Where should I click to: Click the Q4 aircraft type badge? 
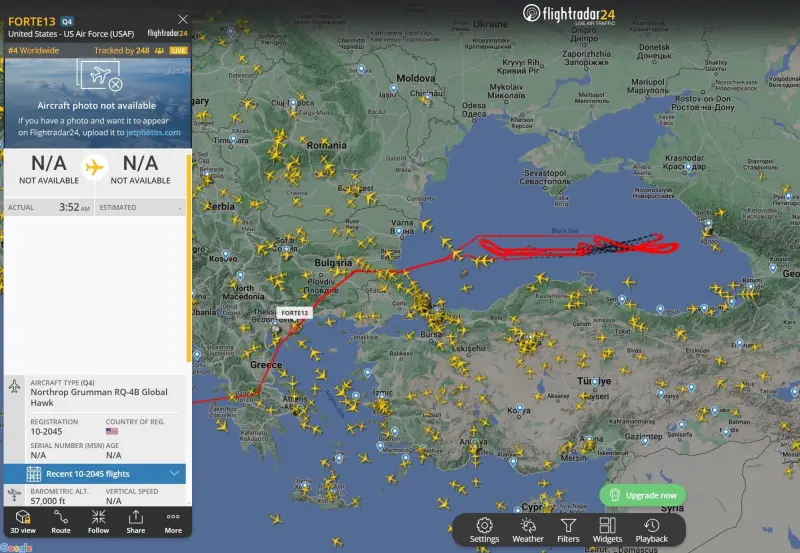pyautogui.click(x=67, y=21)
